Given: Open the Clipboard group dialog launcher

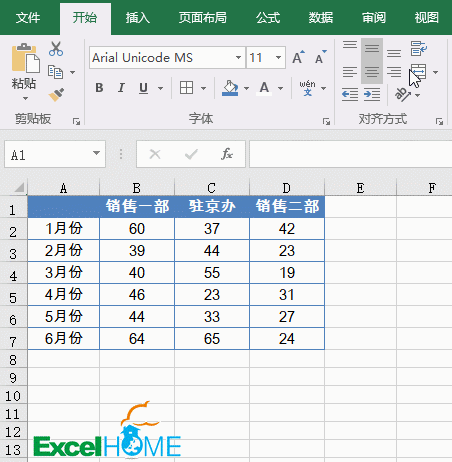Looking at the screenshot, I should [x=76, y=122].
